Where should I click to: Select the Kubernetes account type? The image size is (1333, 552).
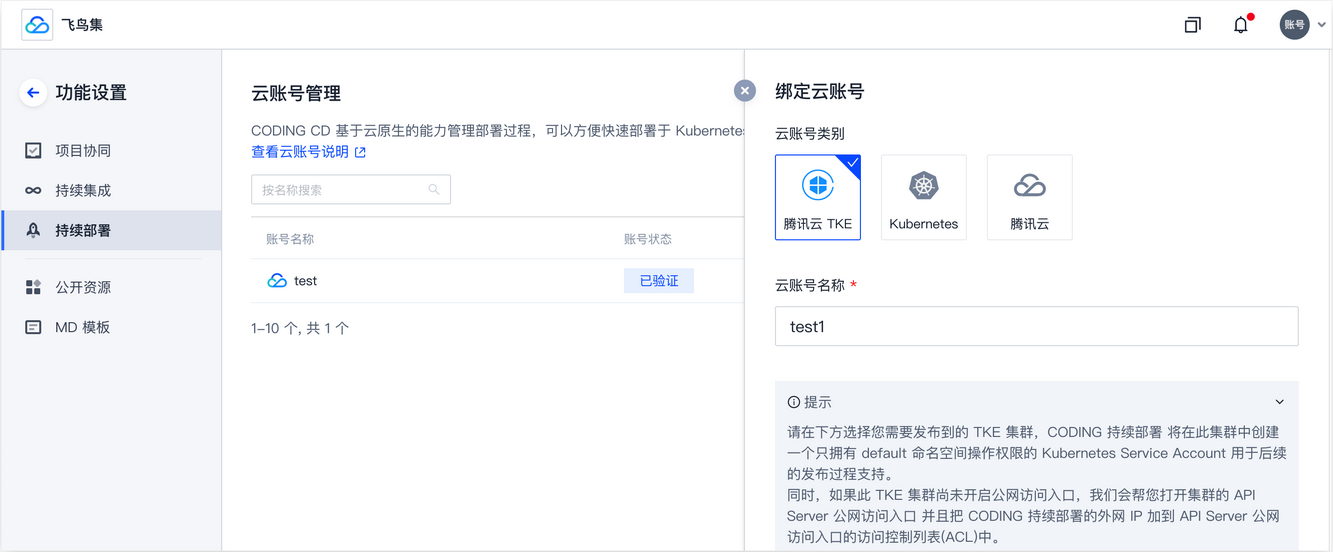tap(924, 197)
